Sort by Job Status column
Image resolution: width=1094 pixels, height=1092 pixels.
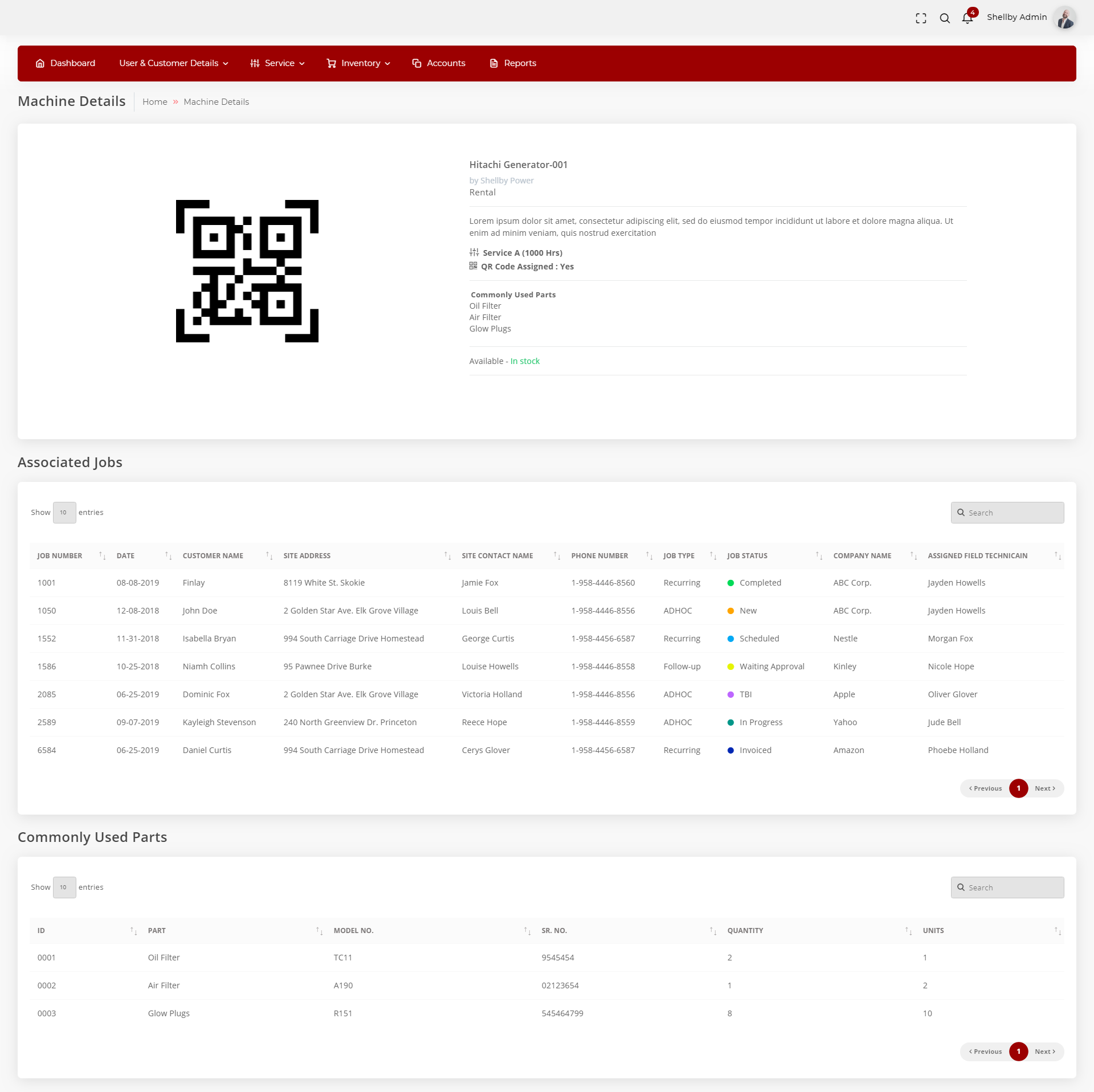click(x=773, y=556)
